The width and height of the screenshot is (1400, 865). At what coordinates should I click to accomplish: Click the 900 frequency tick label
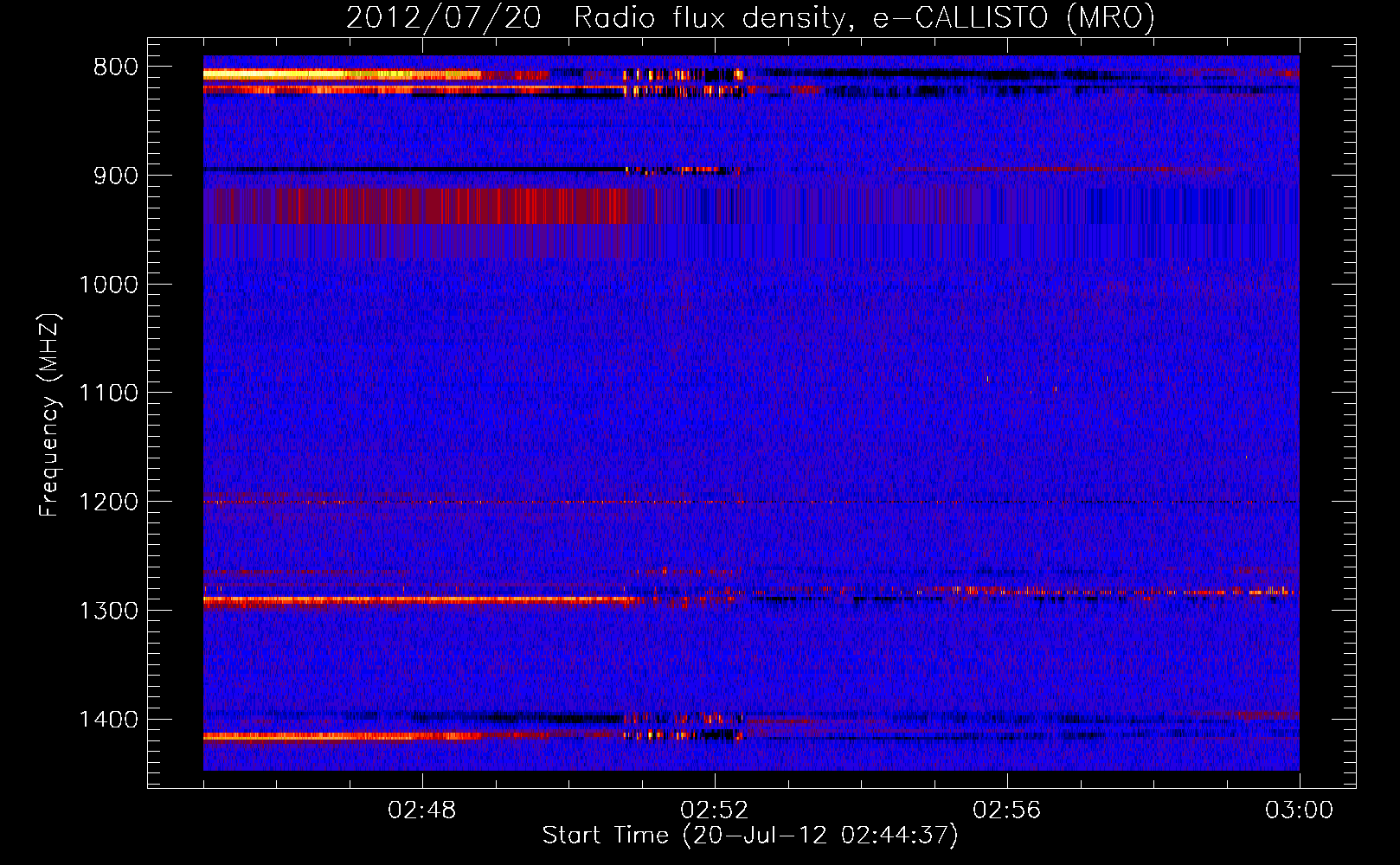click(x=116, y=176)
